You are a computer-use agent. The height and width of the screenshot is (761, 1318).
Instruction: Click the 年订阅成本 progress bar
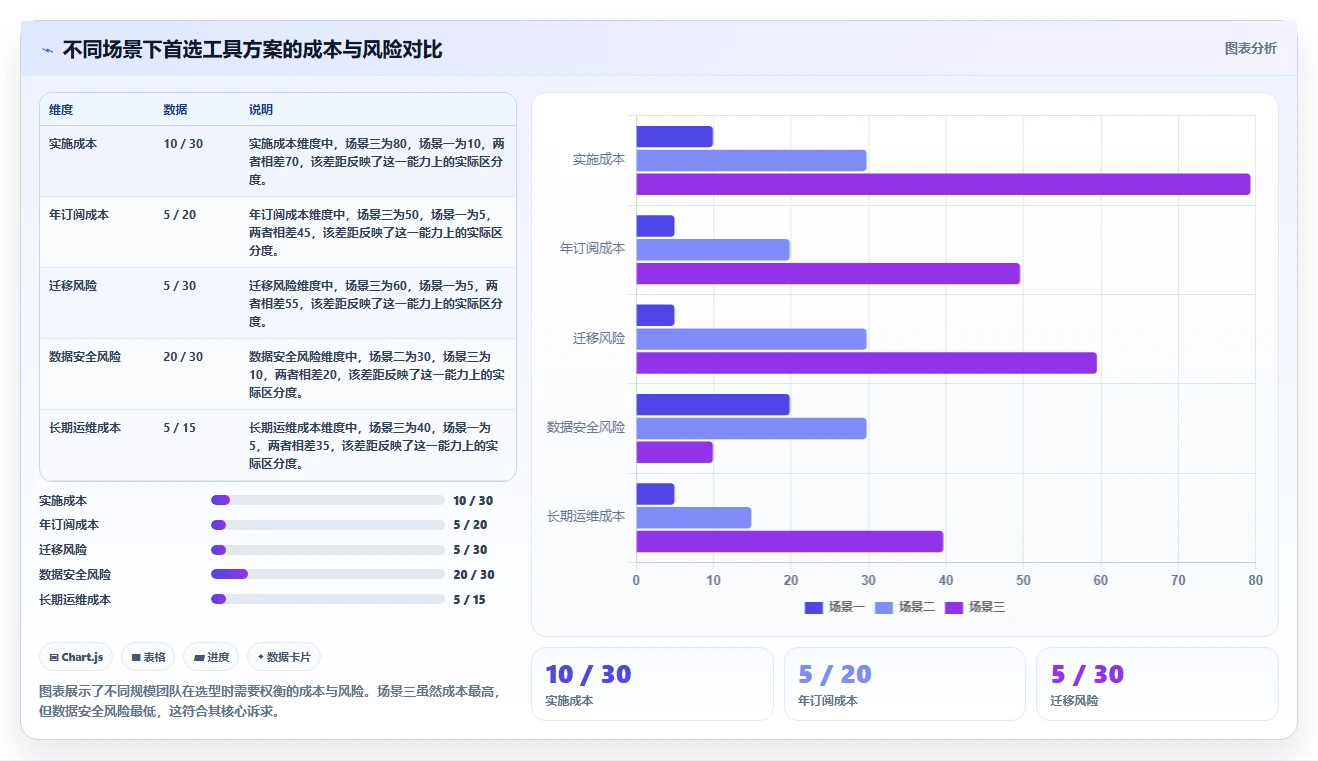click(x=328, y=525)
